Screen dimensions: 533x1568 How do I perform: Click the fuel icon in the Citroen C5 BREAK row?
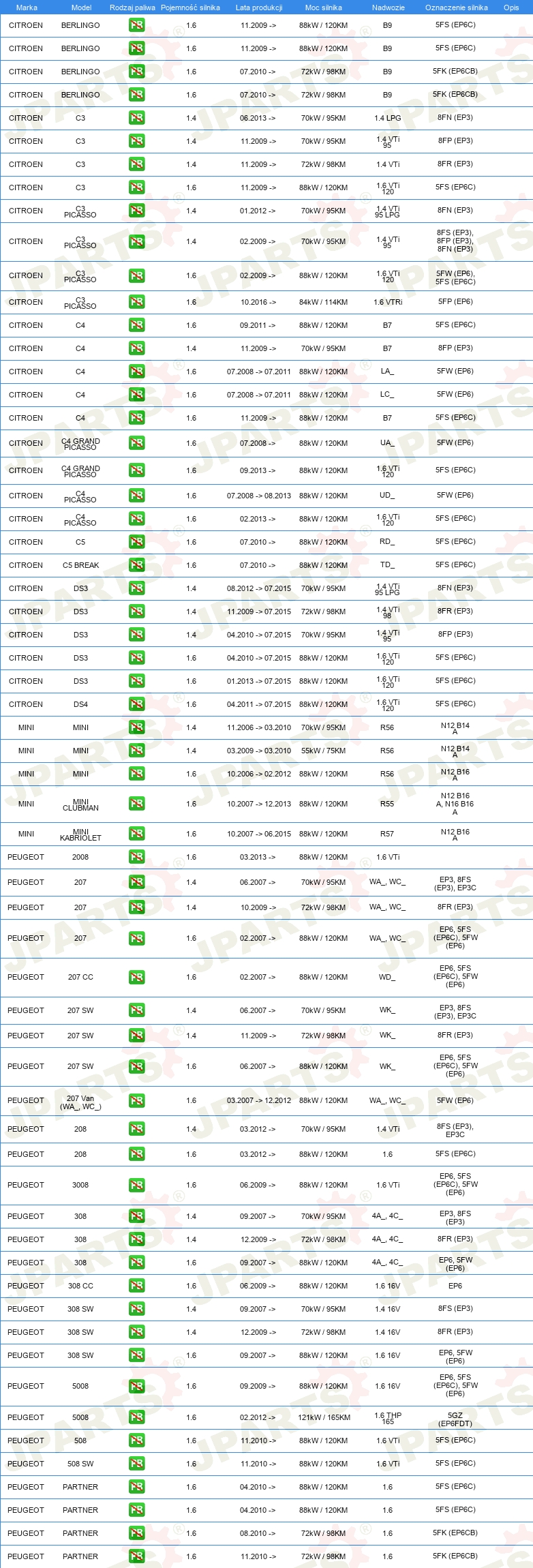[x=136, y=565]
